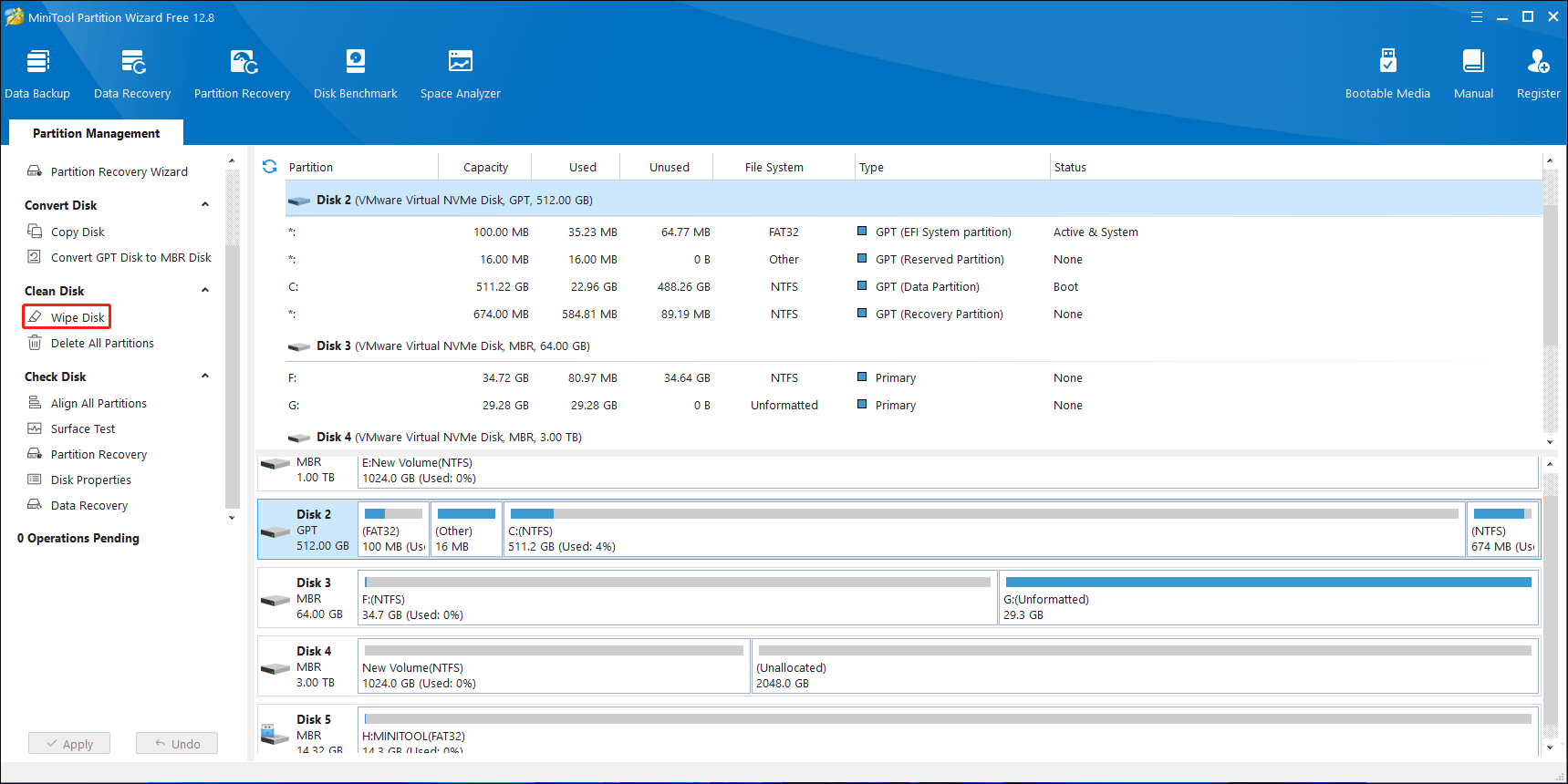Open the hamburger menu in the title bar
The image size is (1568, 784).
(1477, 16)
